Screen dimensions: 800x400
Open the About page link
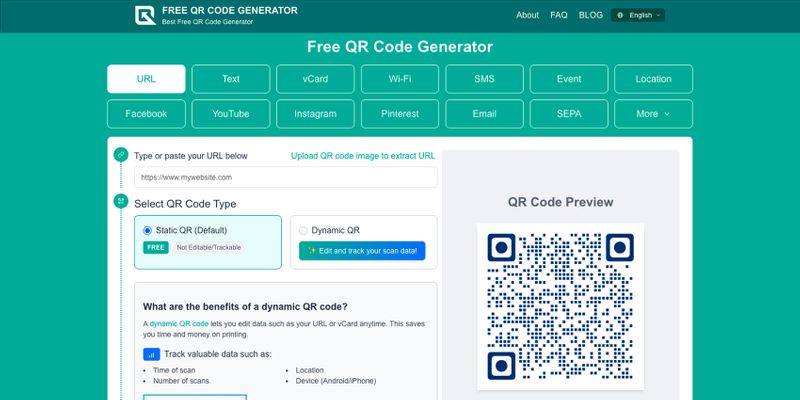point(527,15)
